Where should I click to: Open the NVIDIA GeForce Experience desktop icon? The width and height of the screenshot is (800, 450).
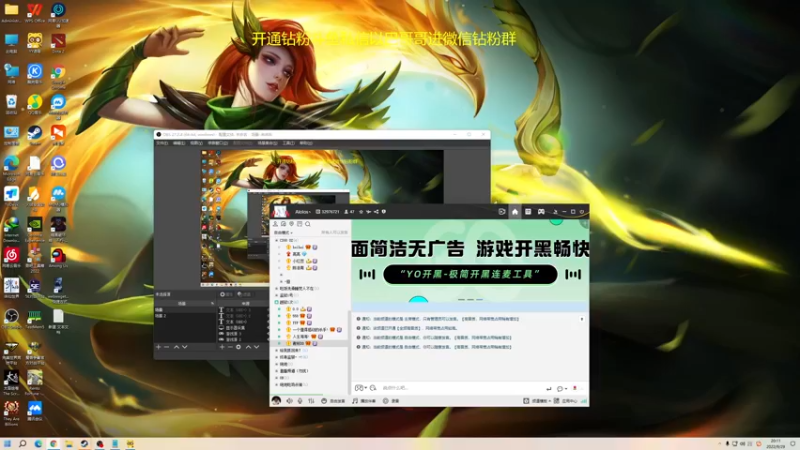pyautogui.click(x=35, y=229)
